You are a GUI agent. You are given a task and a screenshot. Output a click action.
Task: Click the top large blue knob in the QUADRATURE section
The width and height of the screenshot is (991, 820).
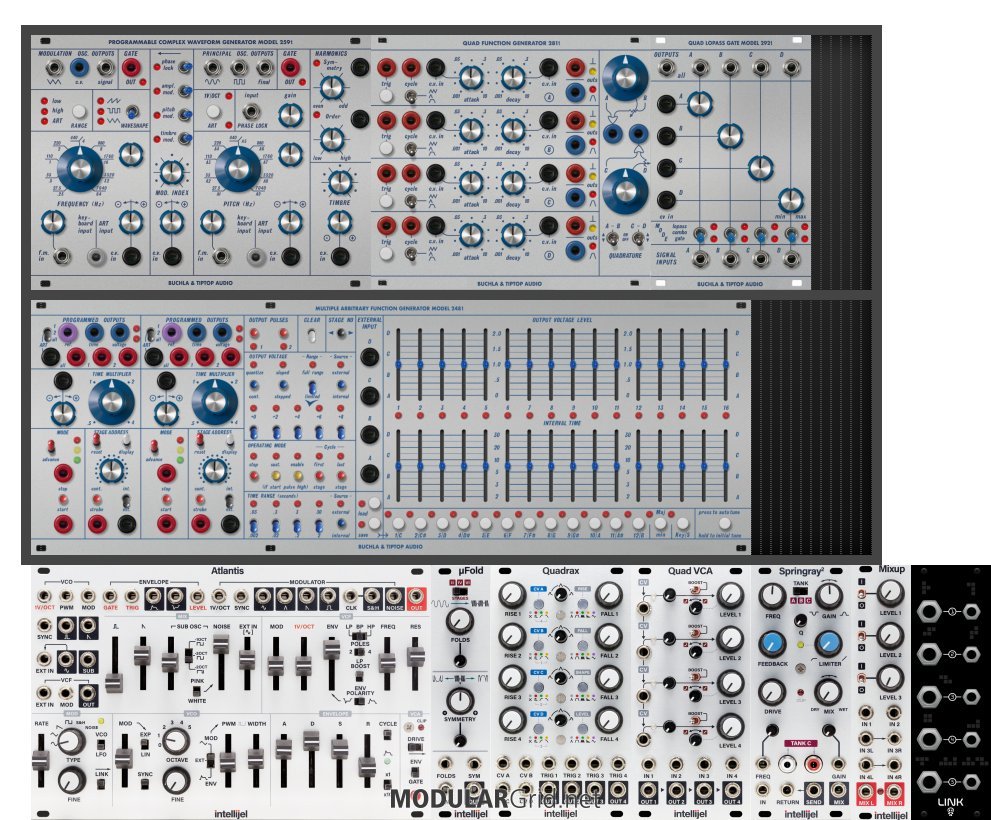coord(625,78)
